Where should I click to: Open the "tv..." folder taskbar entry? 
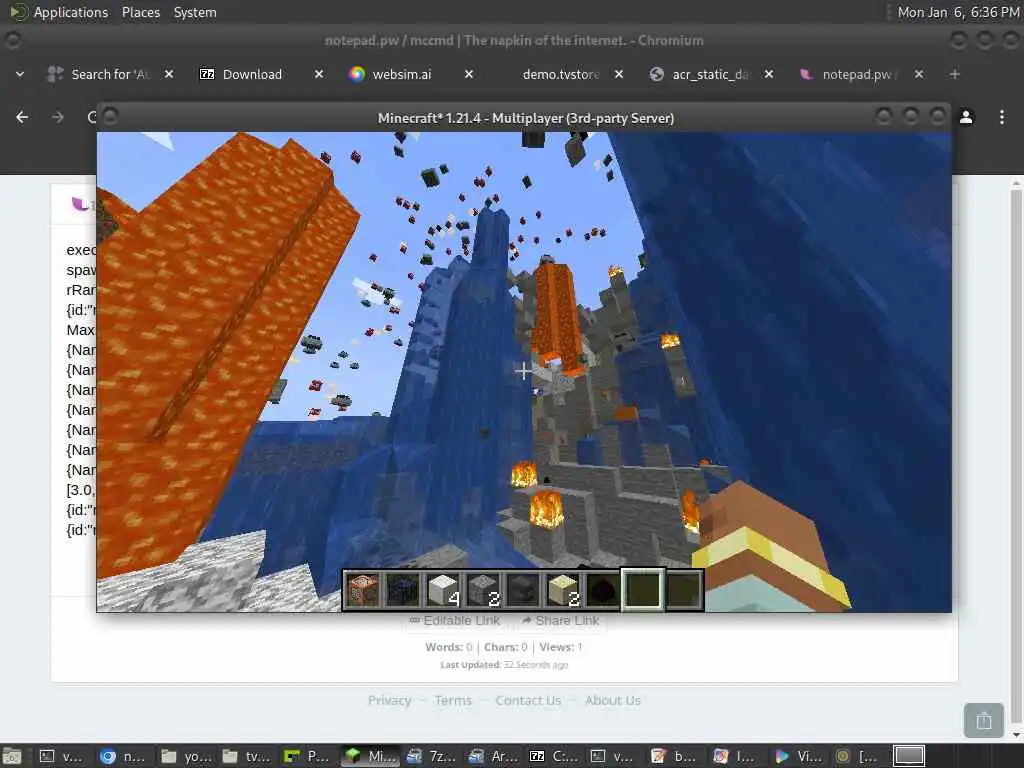(x=247, y=756)
